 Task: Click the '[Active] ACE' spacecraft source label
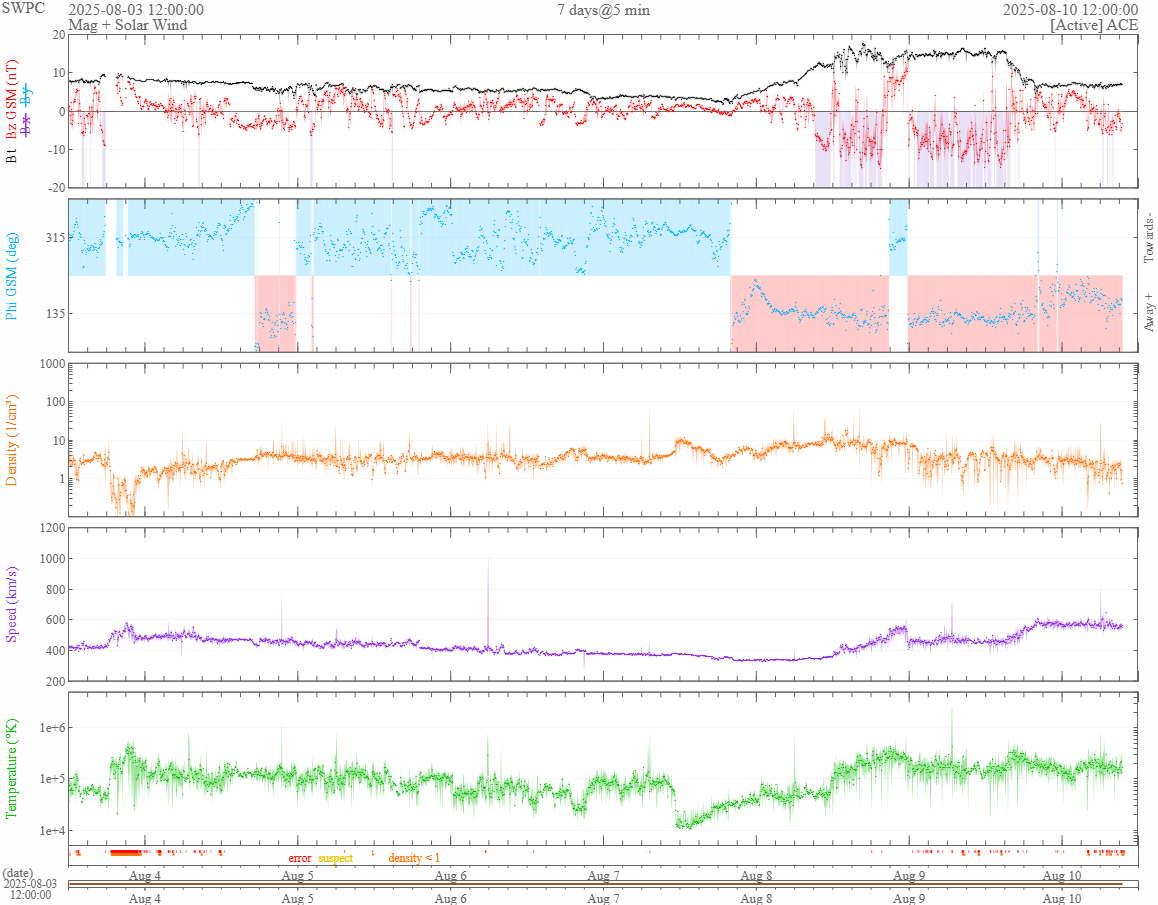coord(1094,25)
